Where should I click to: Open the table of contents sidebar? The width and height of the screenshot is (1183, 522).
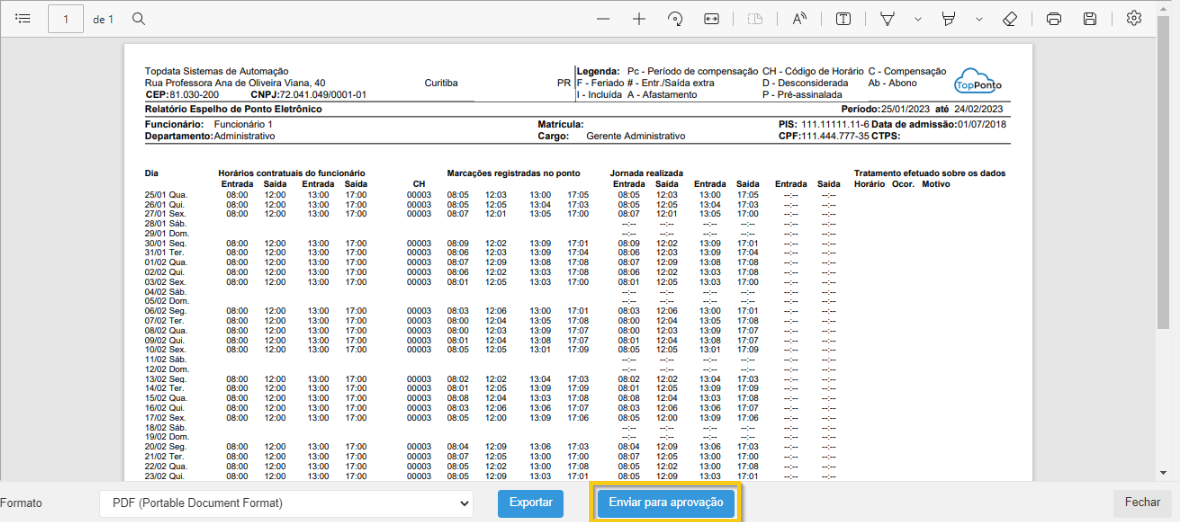coord(24,19)
